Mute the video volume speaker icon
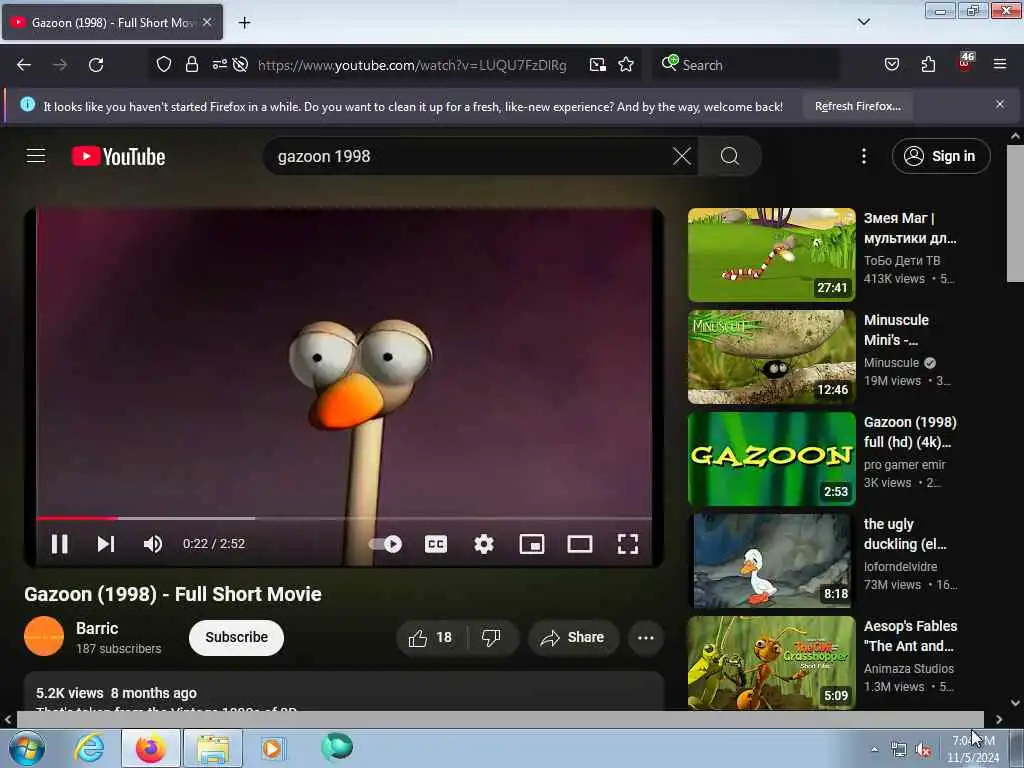Screen dimensions: 1024x768 click(153, 544)
